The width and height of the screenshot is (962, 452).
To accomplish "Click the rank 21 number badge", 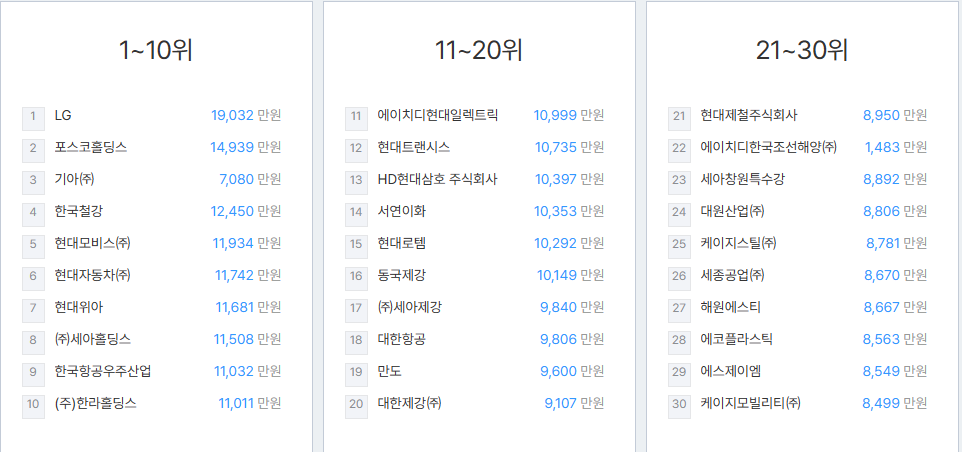I will [x=679, y=119].
